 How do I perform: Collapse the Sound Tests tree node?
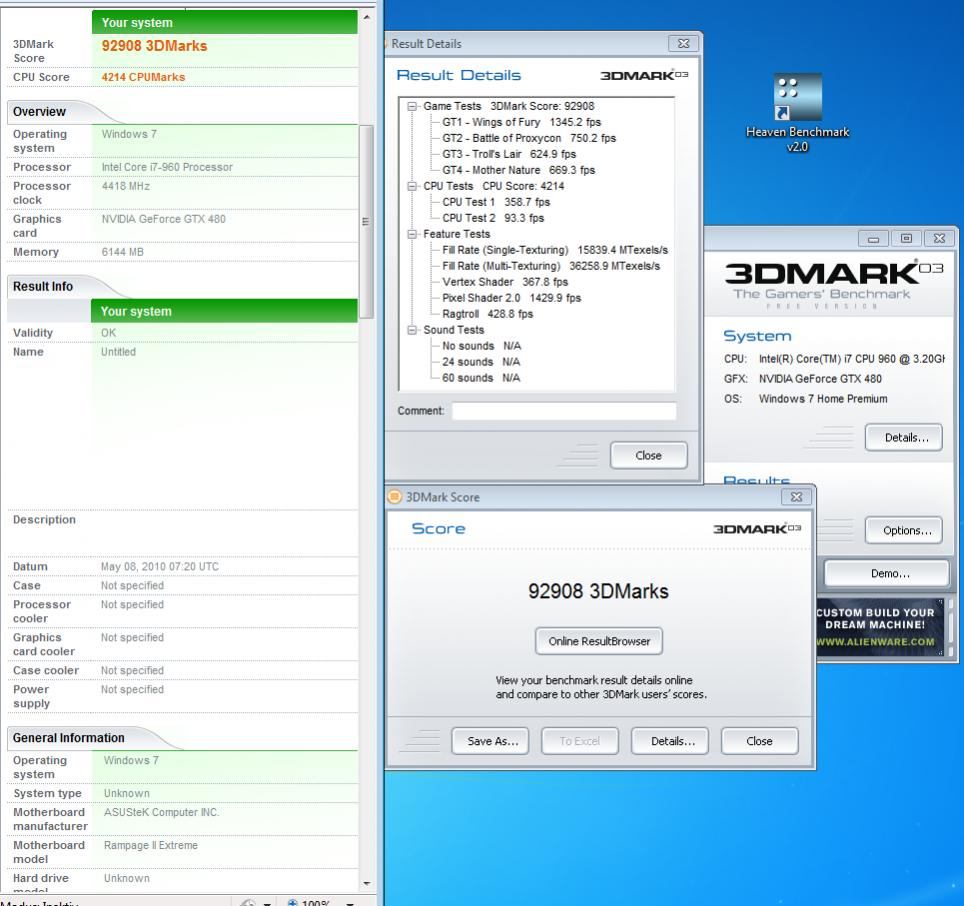tap(412, 330)
